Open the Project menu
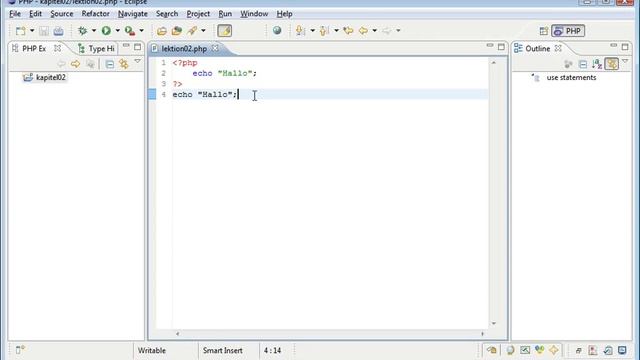640x360 pixels. click(198, 14)
